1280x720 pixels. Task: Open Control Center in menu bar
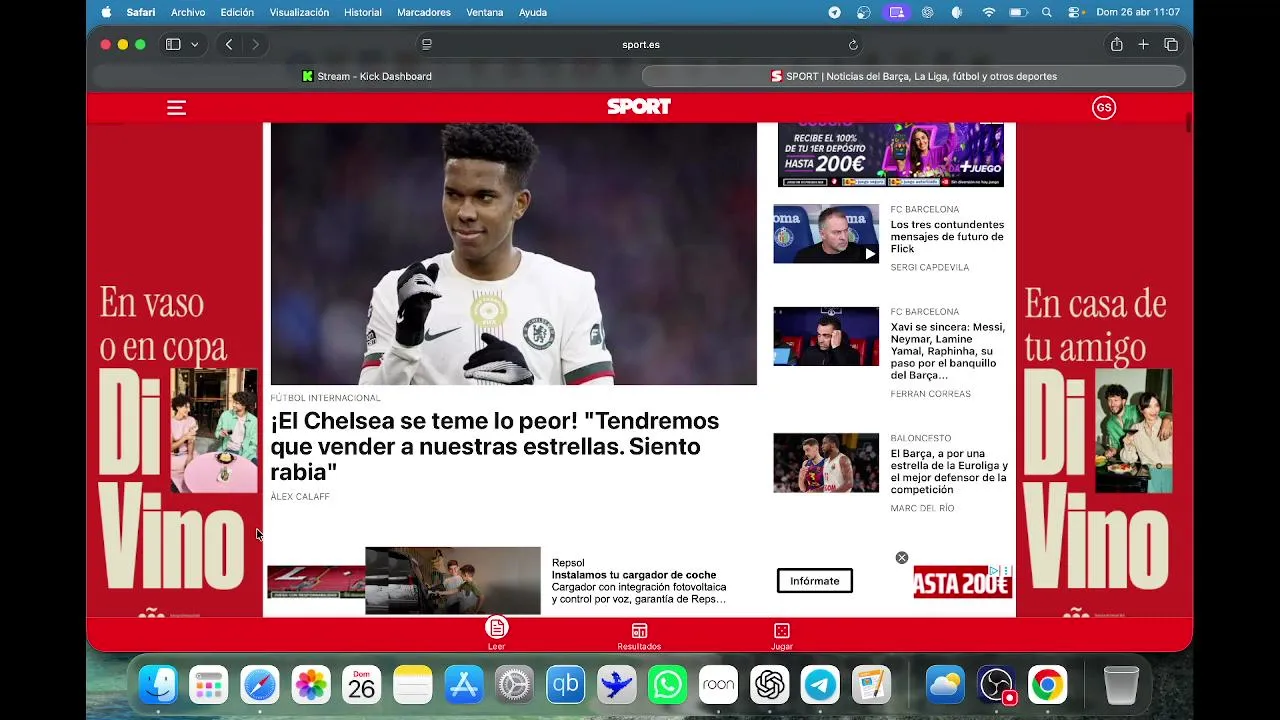pos(1075,12)
